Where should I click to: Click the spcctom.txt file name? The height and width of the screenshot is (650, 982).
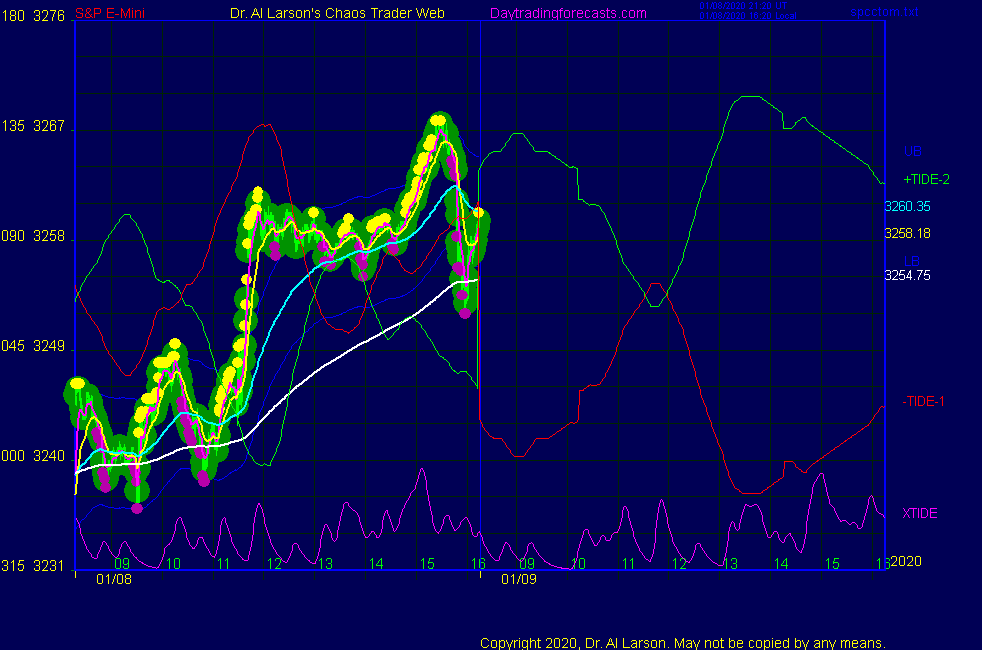click(x=884, y=12)
